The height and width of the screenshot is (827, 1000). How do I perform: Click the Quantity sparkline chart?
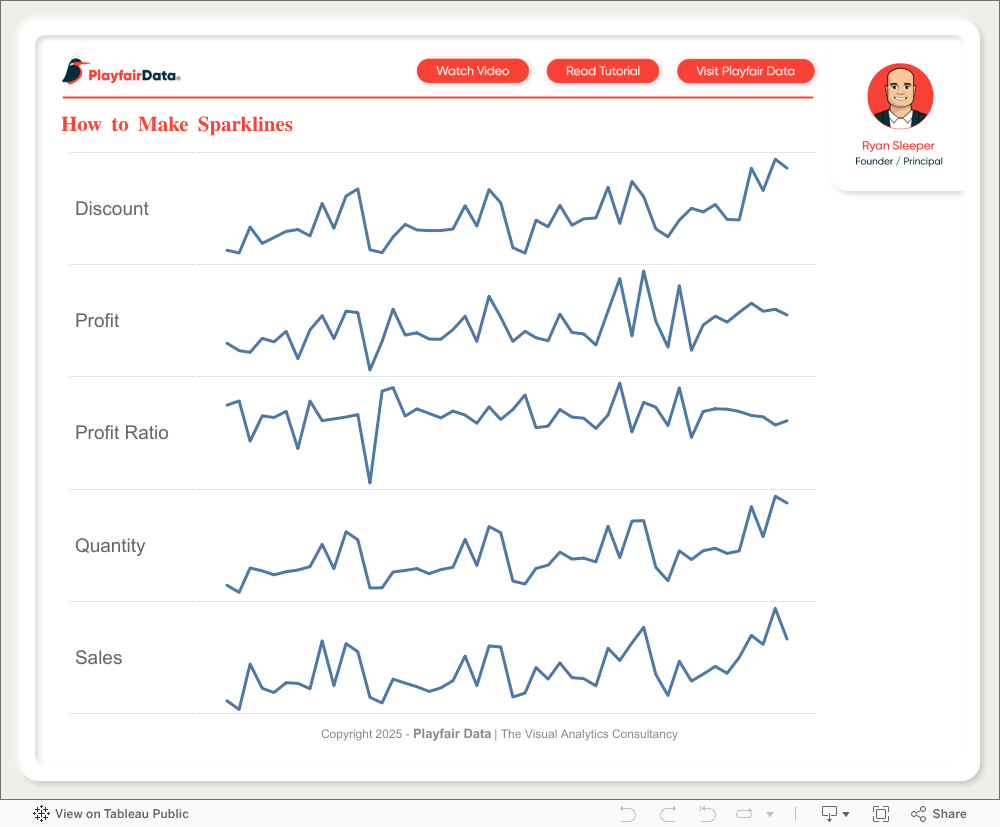coord(507,545)
